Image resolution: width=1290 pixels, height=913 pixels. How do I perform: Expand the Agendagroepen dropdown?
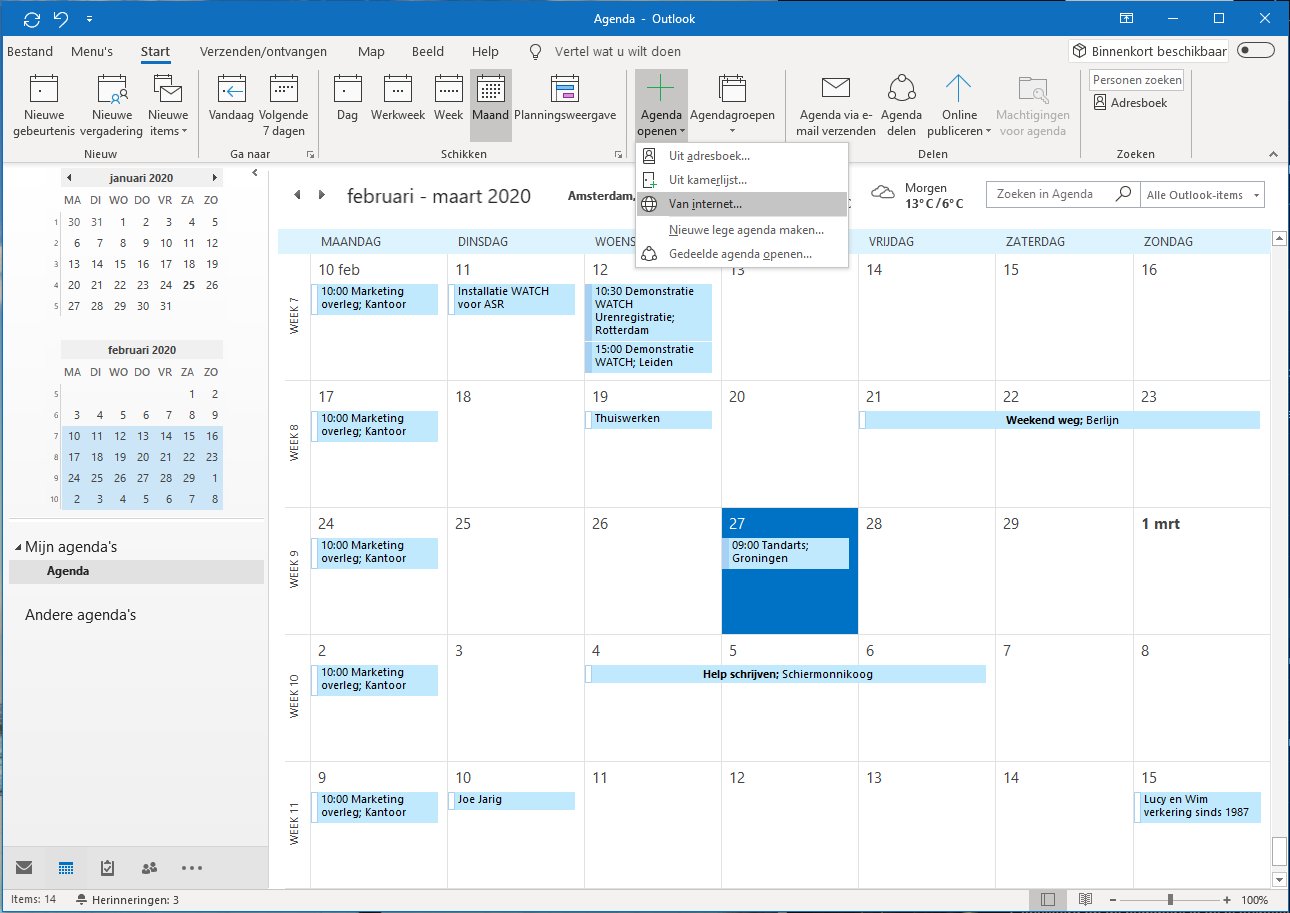coord(732,105)
